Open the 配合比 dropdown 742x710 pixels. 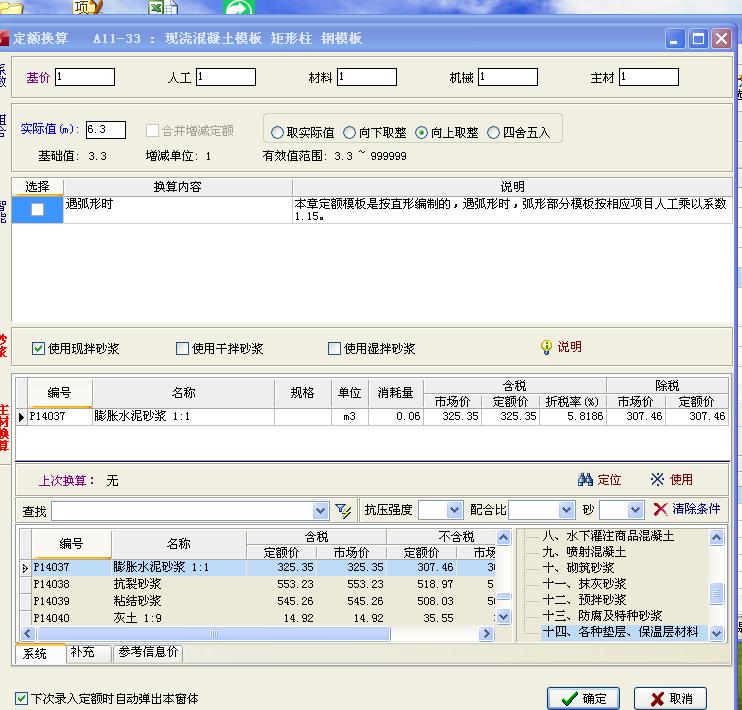coord(566,510)
